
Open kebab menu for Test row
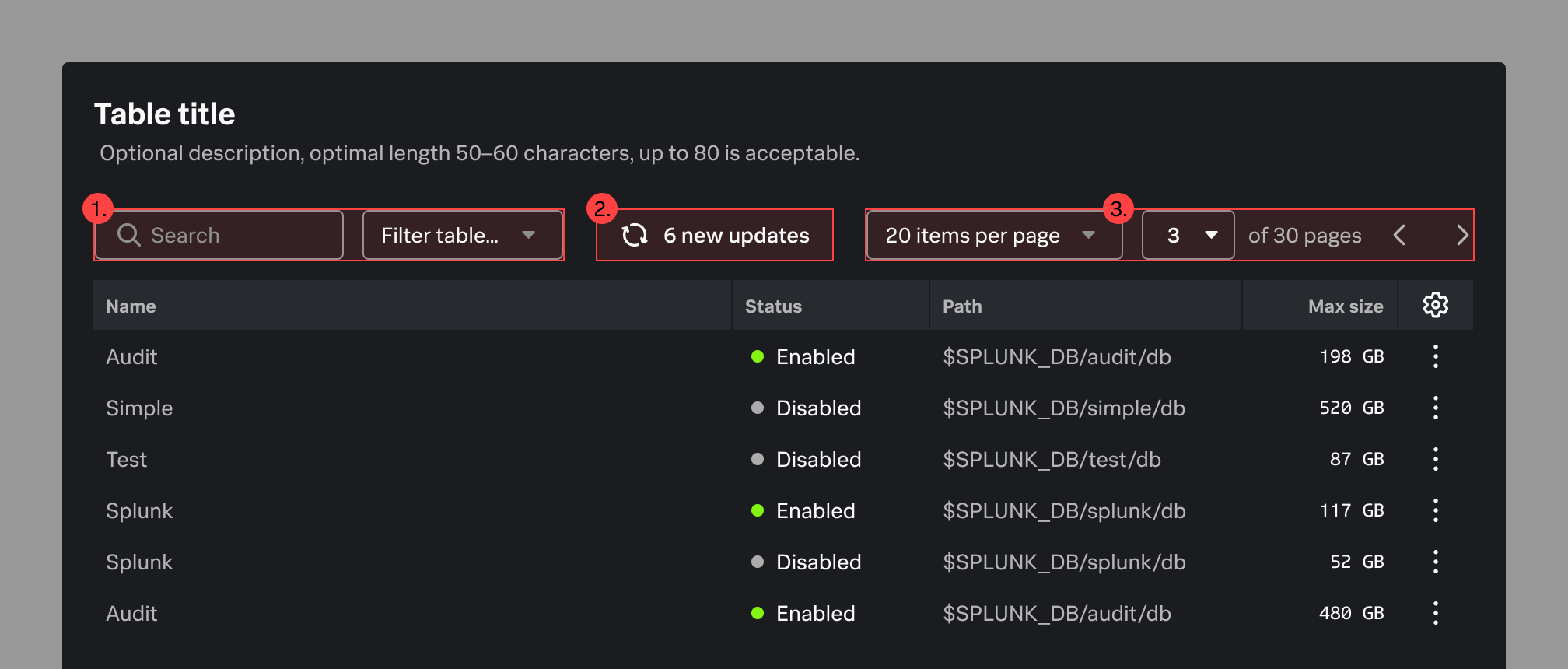1435,459
